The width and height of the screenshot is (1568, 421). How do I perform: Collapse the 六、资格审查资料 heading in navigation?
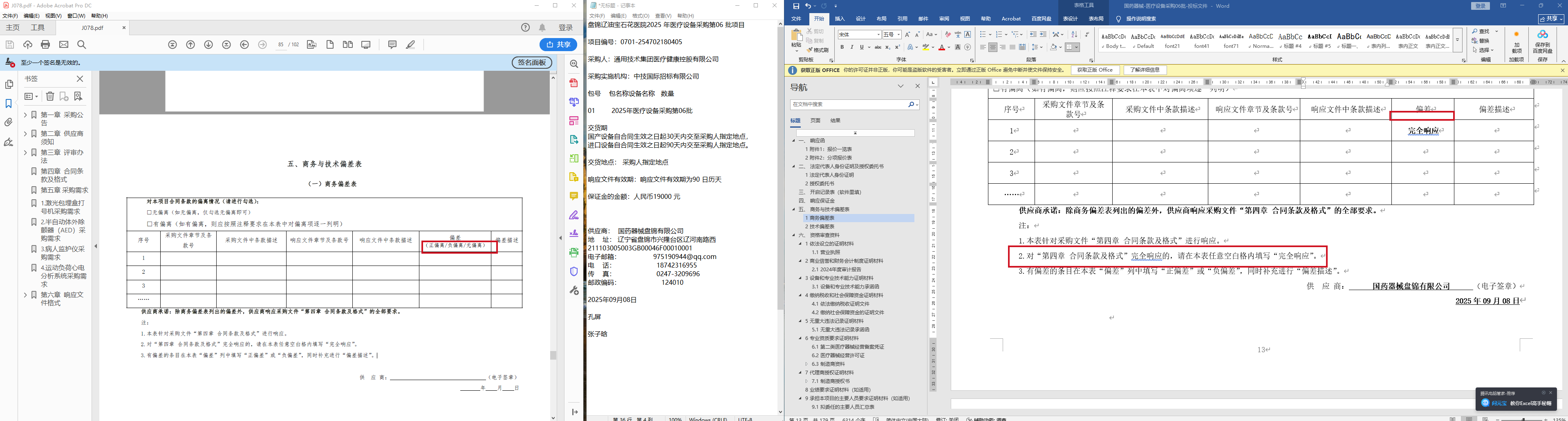[794, 235]
